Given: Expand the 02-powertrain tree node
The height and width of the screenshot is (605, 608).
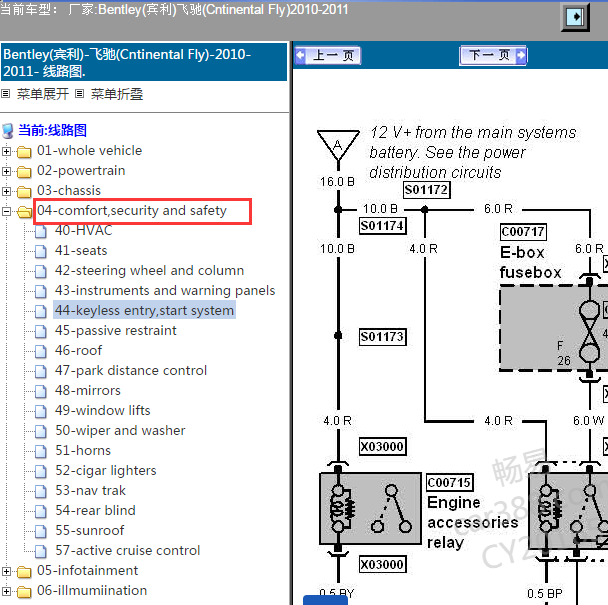Looking at the screenshot, I should click(x=6, y=171).
